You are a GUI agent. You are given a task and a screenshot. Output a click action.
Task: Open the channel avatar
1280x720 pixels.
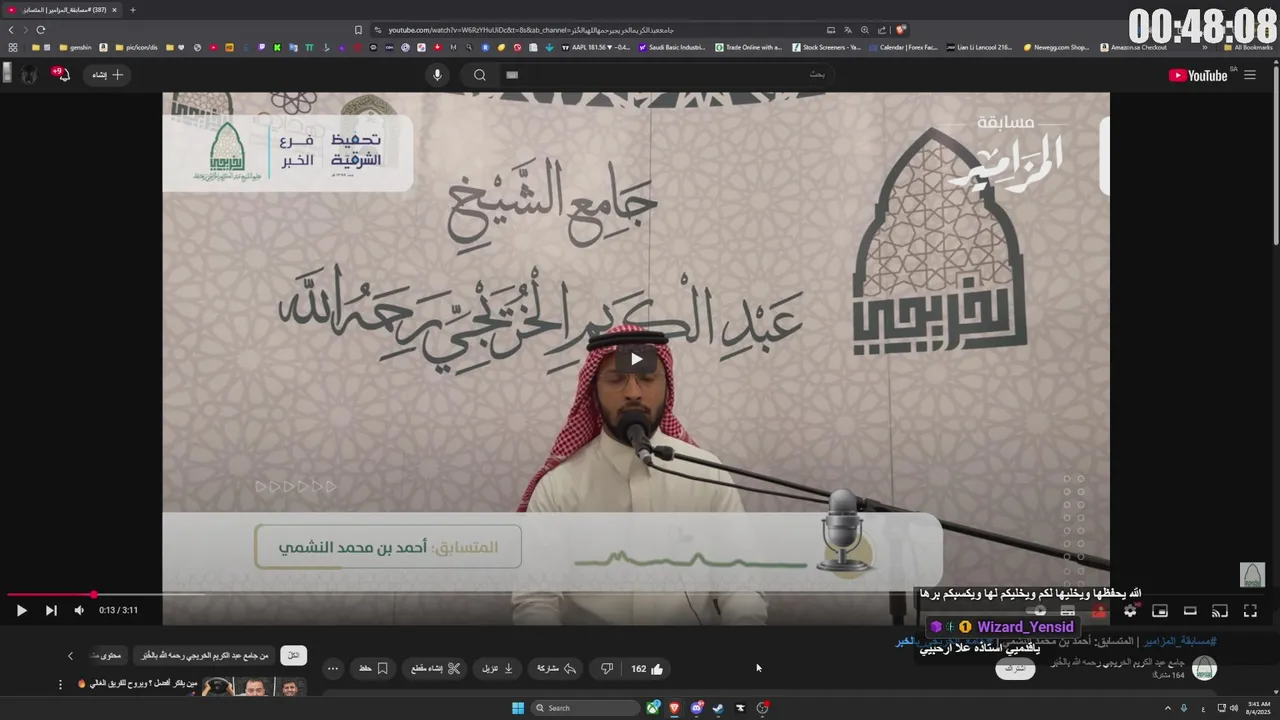point(1204,668)
